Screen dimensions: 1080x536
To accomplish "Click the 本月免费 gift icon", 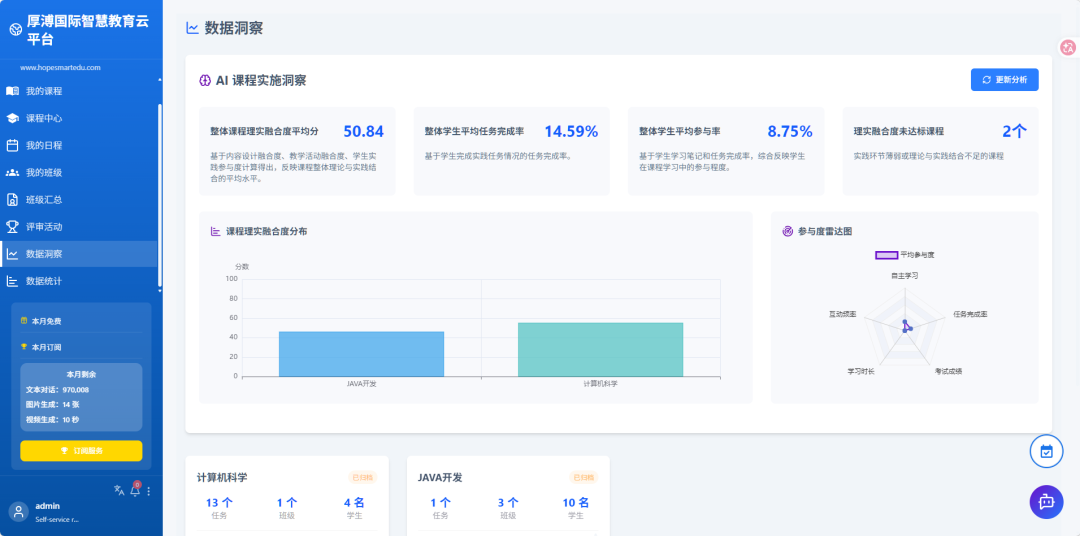I will tap(25, 321).
